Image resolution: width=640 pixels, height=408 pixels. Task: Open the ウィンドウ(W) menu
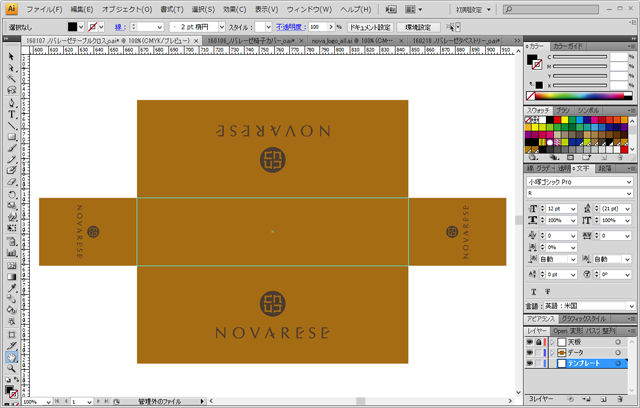[309, 9]
